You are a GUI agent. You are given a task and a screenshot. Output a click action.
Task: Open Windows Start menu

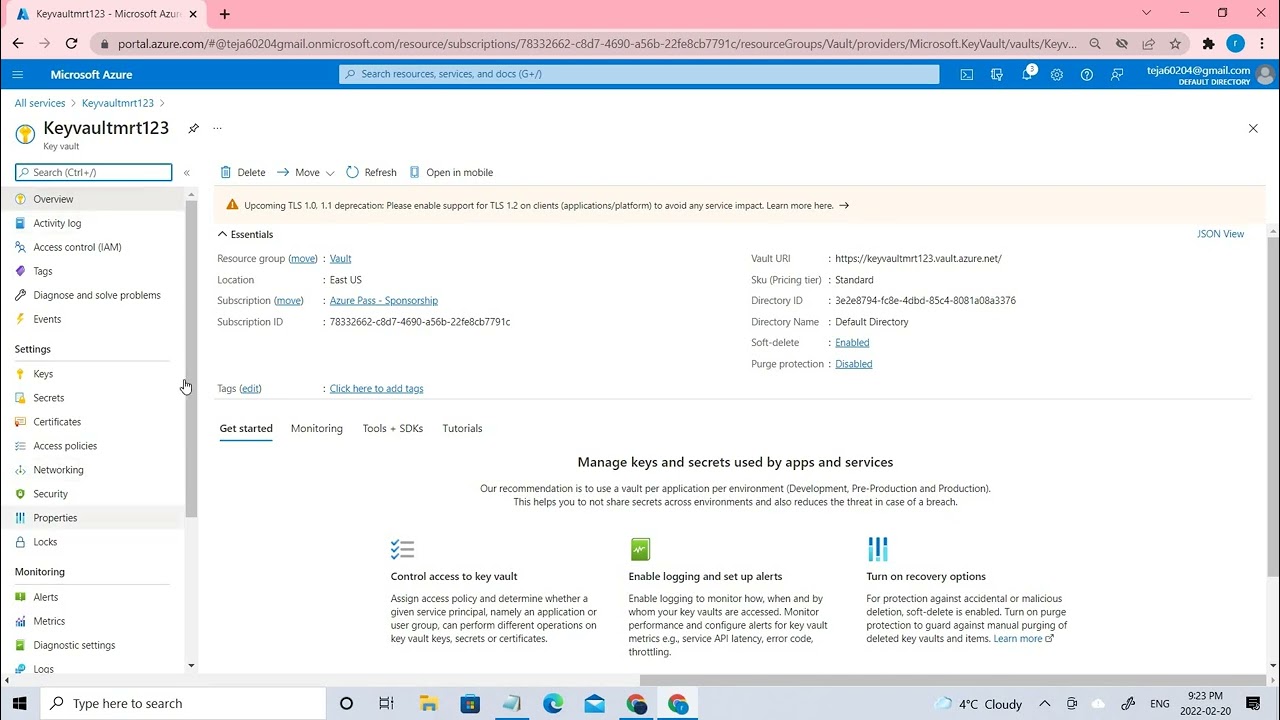[x=19, y=703]
